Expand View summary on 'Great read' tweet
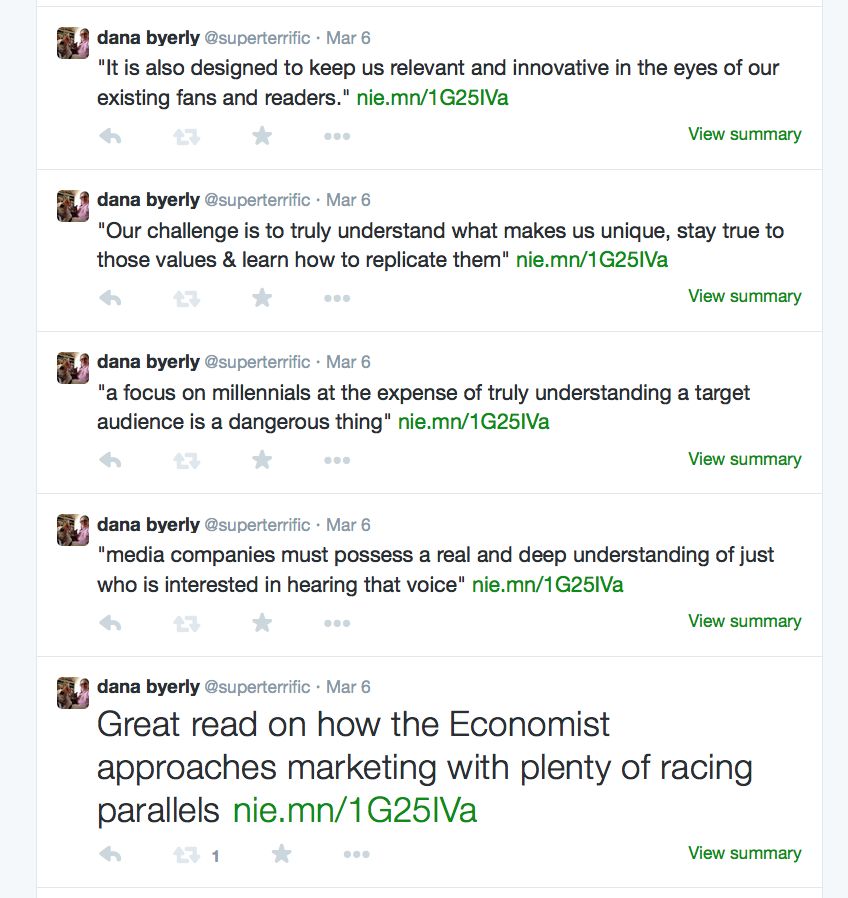 [x=744, y=853]
